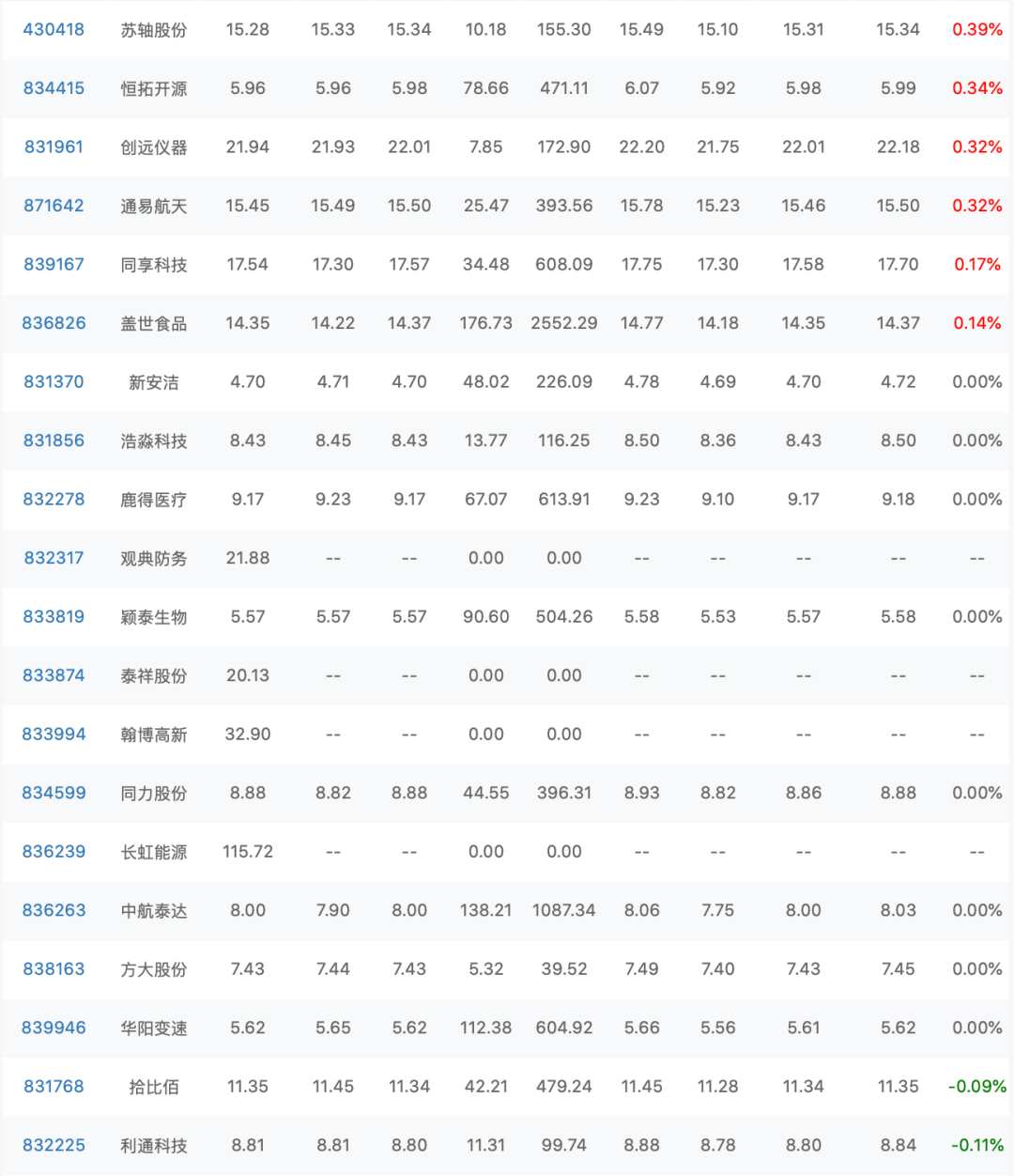
Task: Open stock code 831768 link
Action: (x=54, y=1086)
